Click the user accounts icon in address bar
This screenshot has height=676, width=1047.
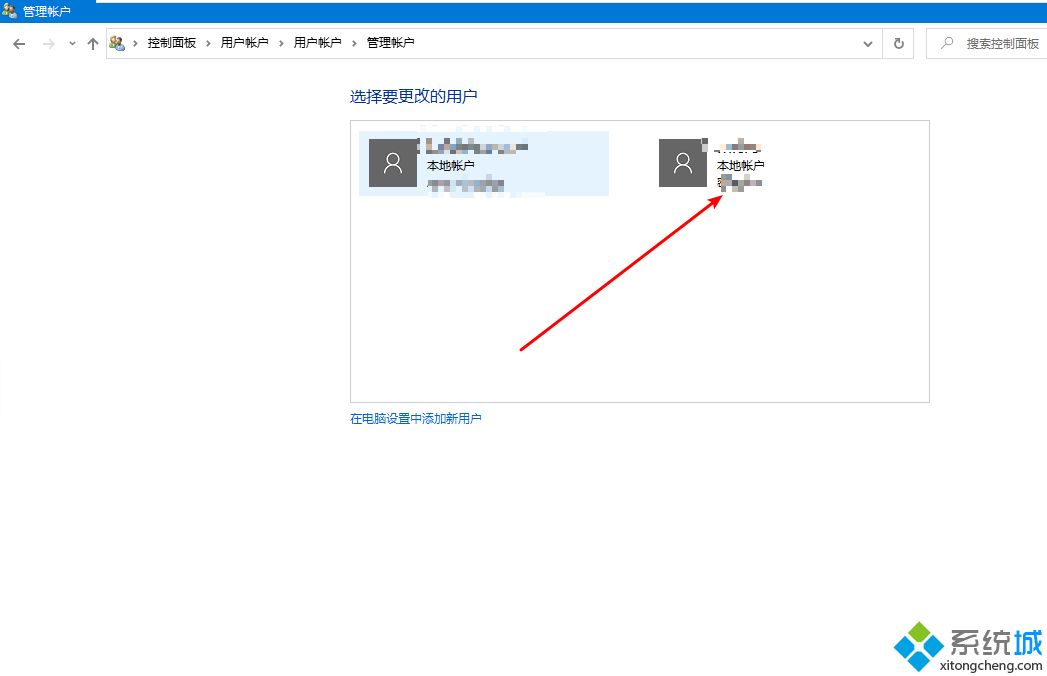tap(117, 43)
